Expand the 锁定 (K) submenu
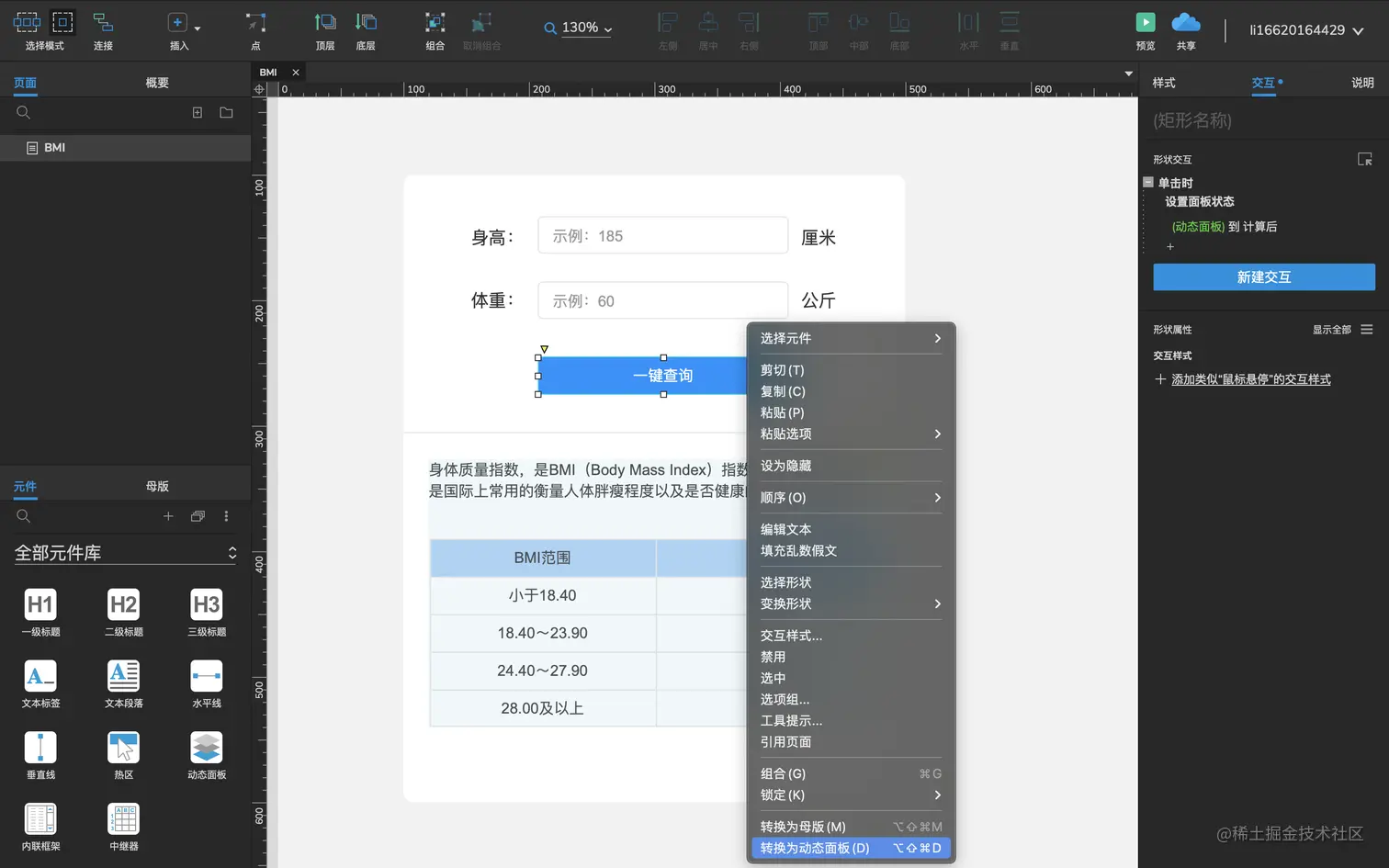Screen dimensions: 1389x868 (851, 795)
